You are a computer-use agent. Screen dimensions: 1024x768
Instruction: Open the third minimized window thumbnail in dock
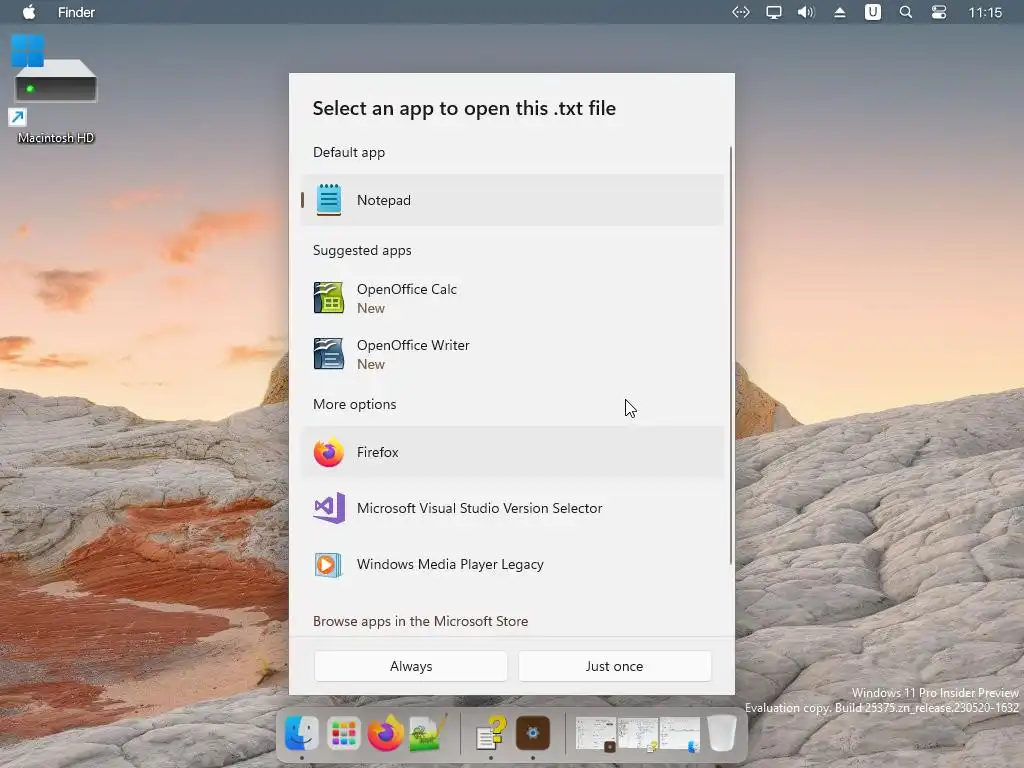(680, 734)
